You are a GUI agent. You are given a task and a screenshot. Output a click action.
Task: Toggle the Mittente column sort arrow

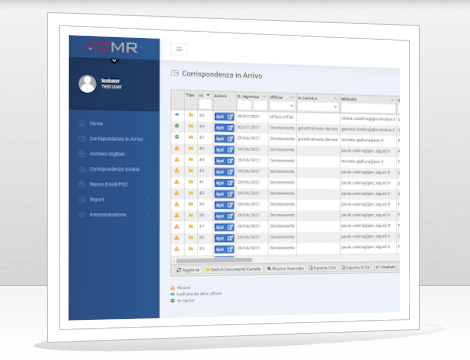point(392,100)
